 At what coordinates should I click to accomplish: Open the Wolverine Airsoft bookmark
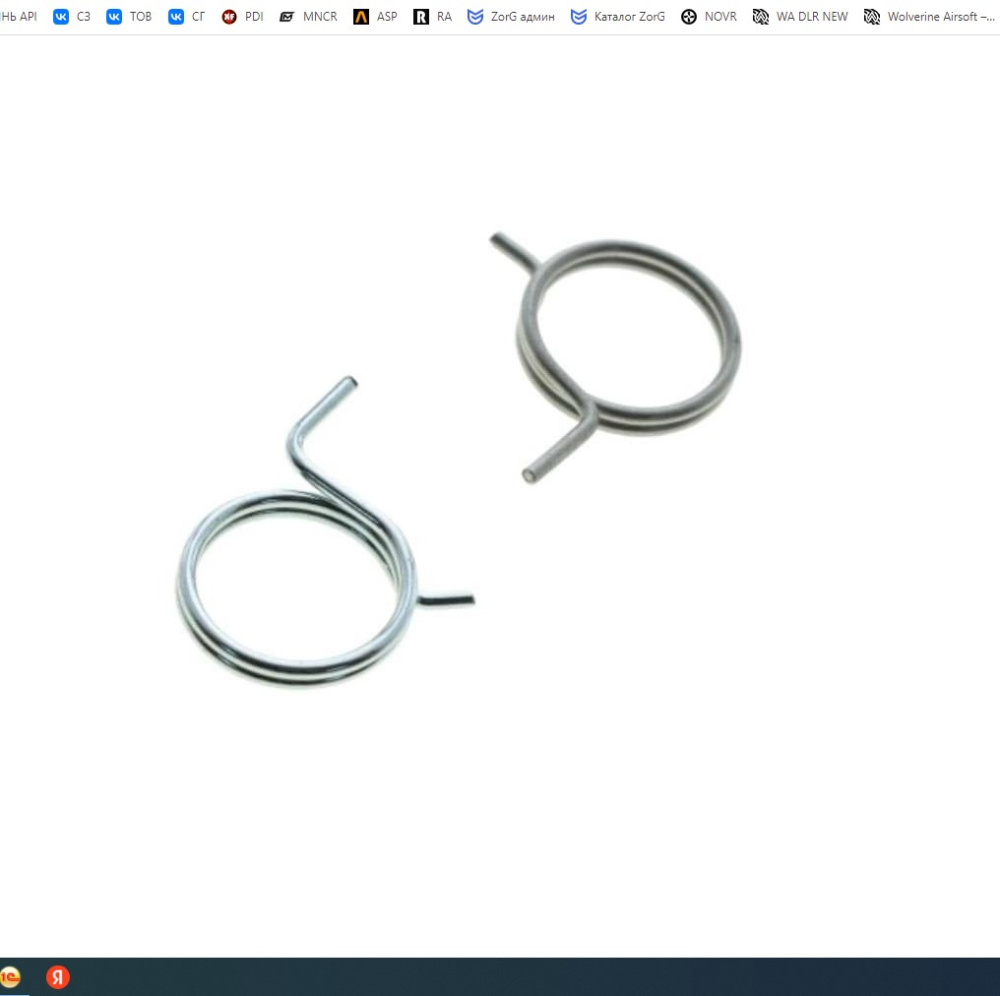(929, 17)
